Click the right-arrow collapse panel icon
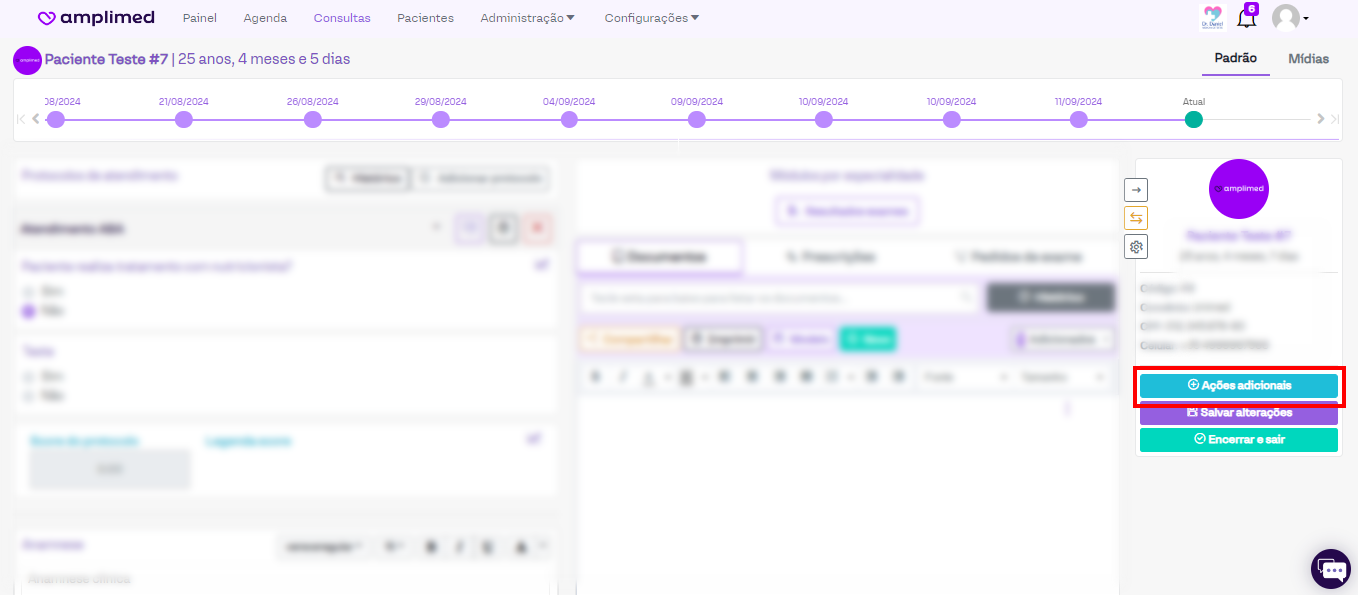 (x=1136, y=189)
